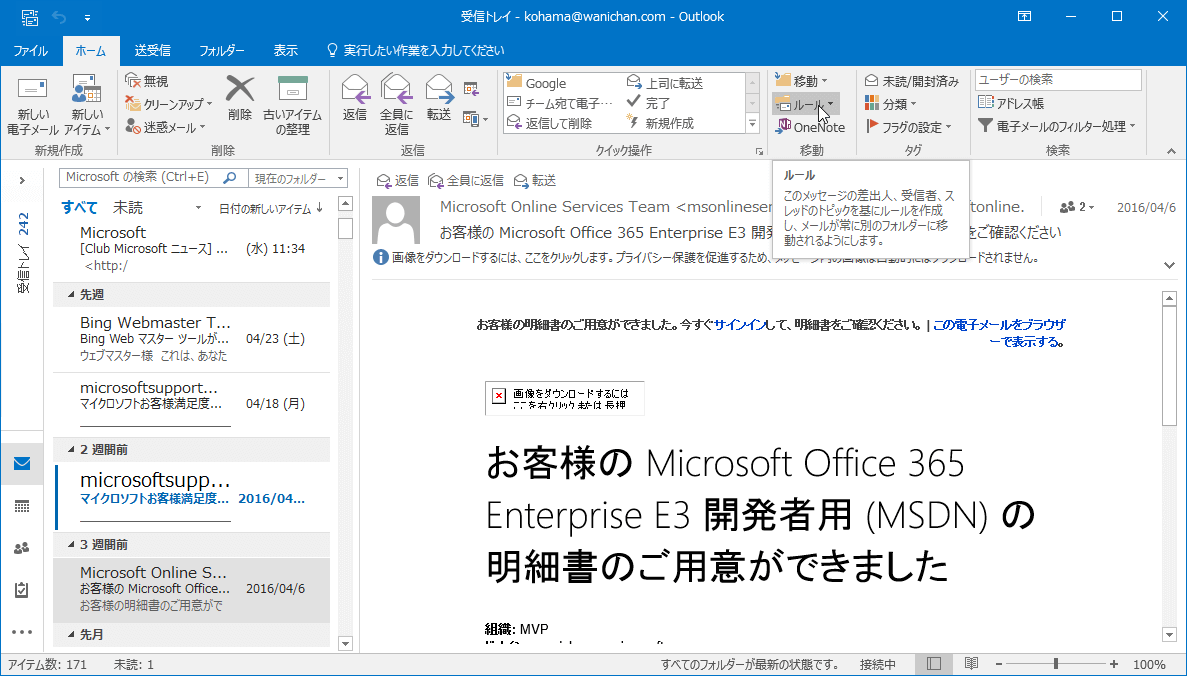Image resolution: width=1187 pixels, height=676 pixels.
Task: Click the ユーザーの検索 input field
Action: (1058, 79)
